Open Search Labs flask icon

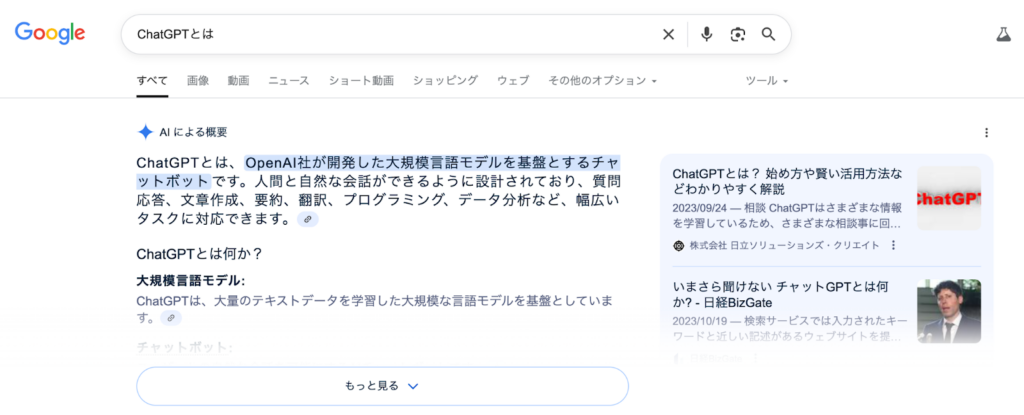click(1003, 35)
